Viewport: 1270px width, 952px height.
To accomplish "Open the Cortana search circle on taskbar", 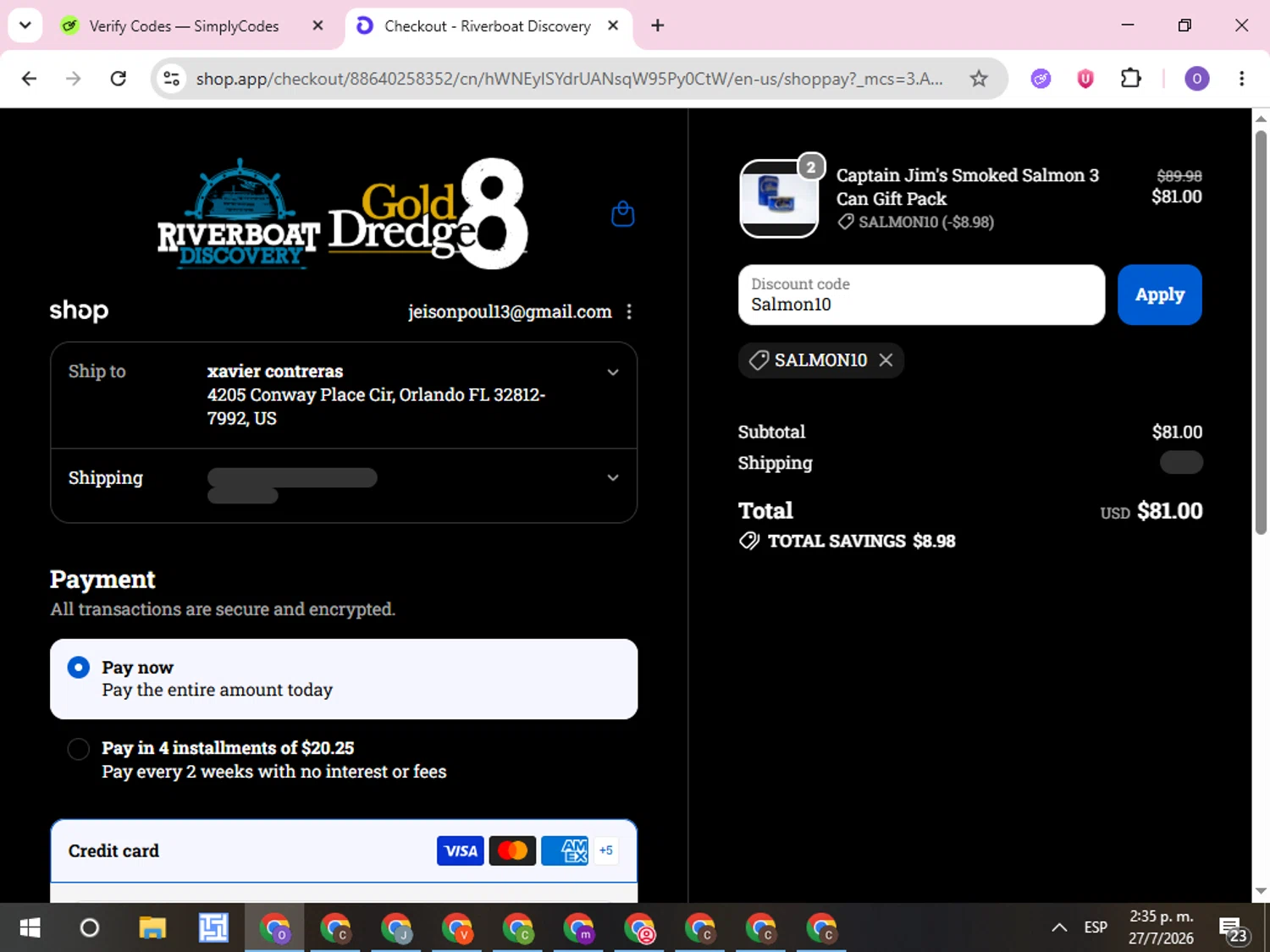I will click(x=90, y=928).
